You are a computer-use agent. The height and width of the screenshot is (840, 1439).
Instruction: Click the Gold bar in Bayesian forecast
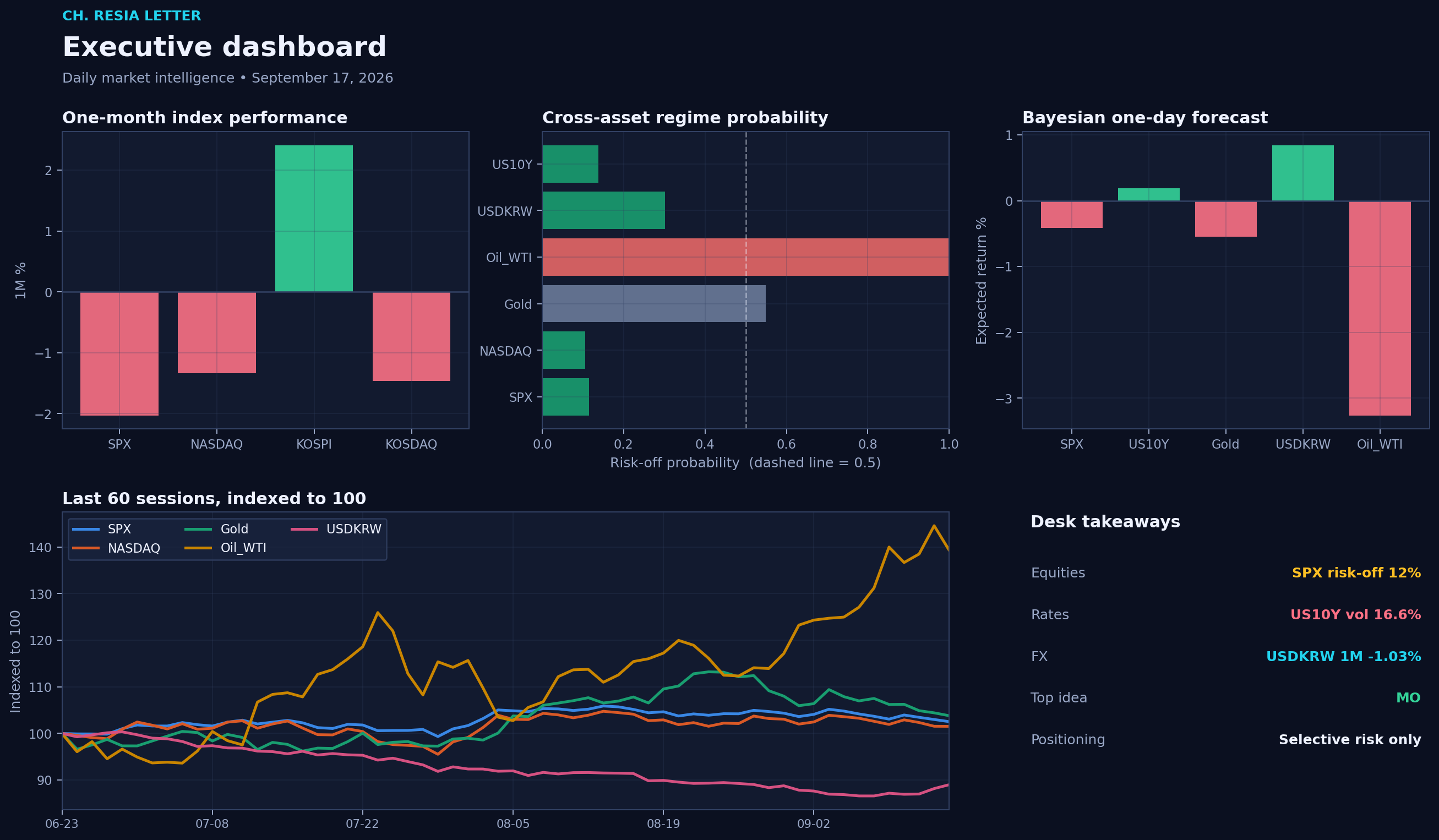pyautogui.click(x=1225, y=219)
